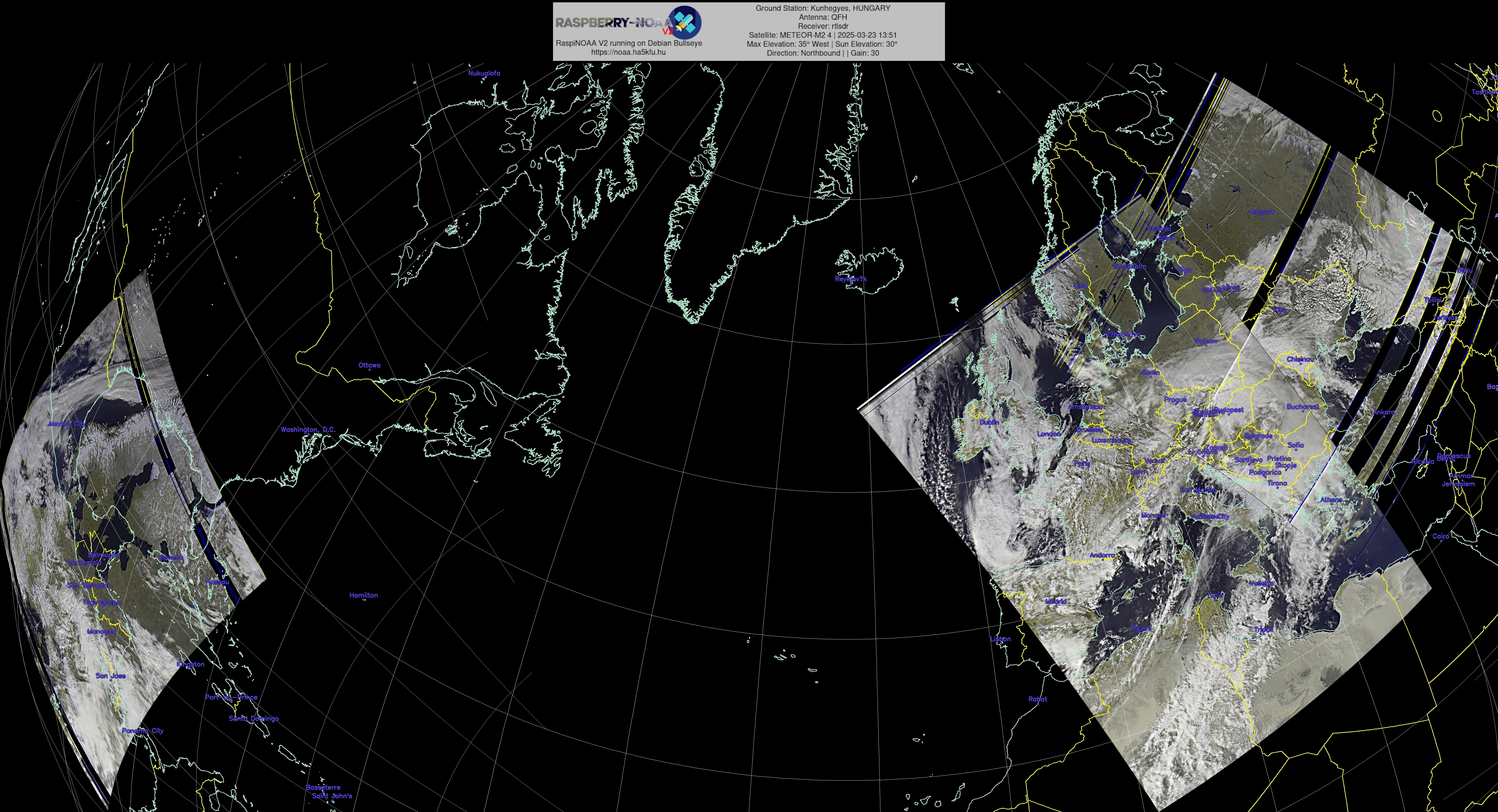Click the 'Tripoli' city label
1498x812 pixels.
click(1264, 630)
